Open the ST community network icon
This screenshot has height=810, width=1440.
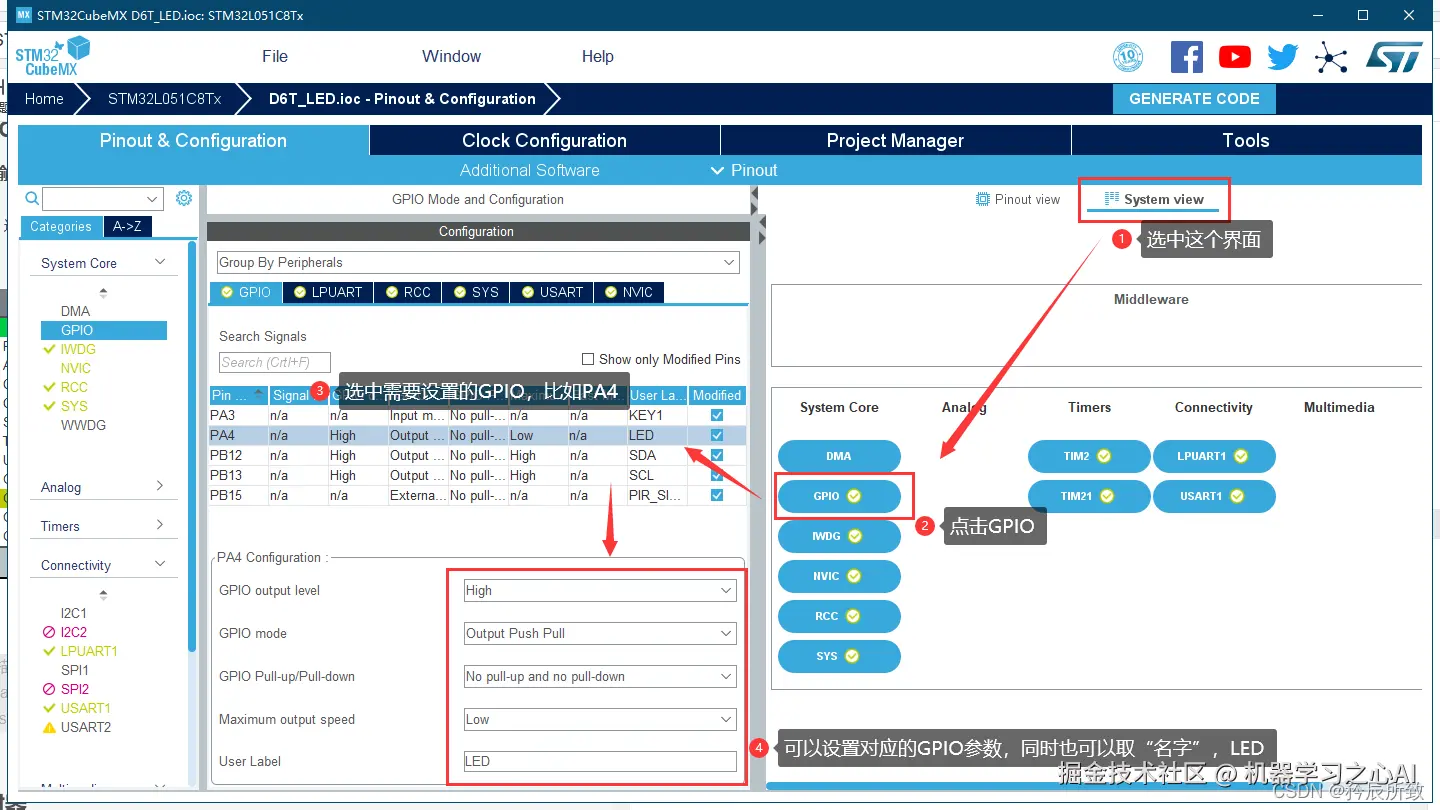point(1330,57)
